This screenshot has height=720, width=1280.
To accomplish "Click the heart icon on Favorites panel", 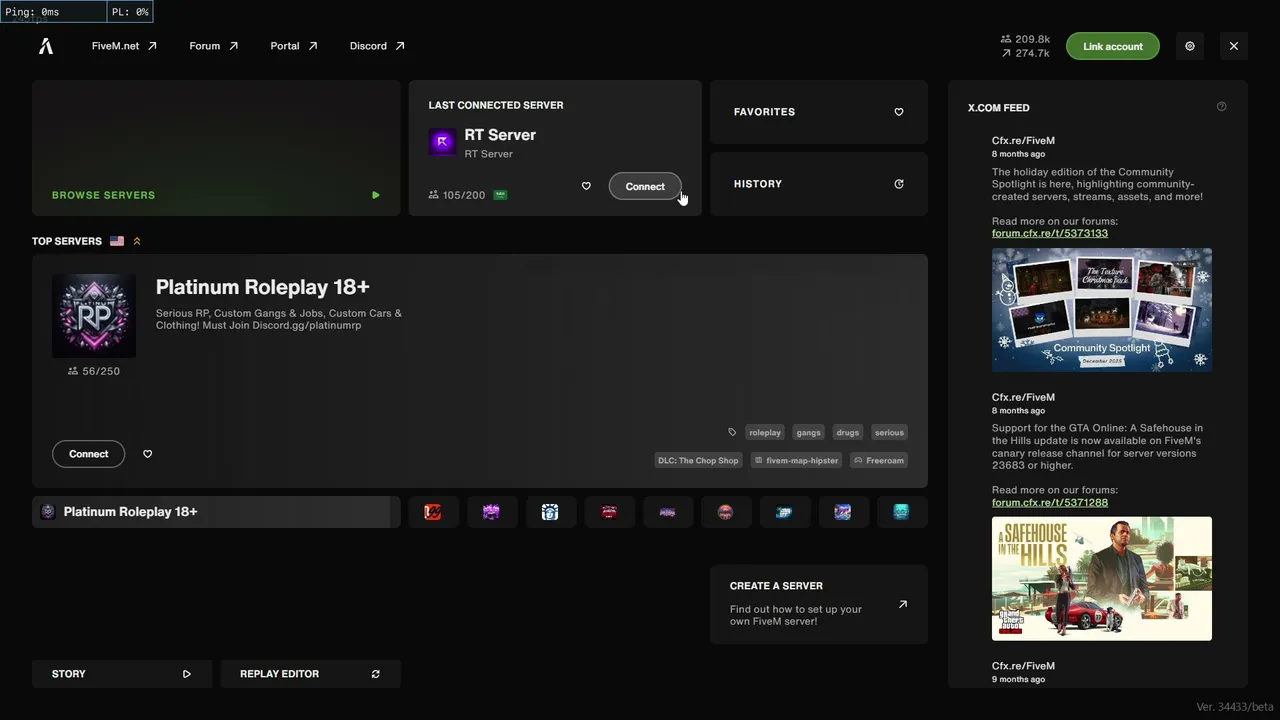I will tap(899, 112).
